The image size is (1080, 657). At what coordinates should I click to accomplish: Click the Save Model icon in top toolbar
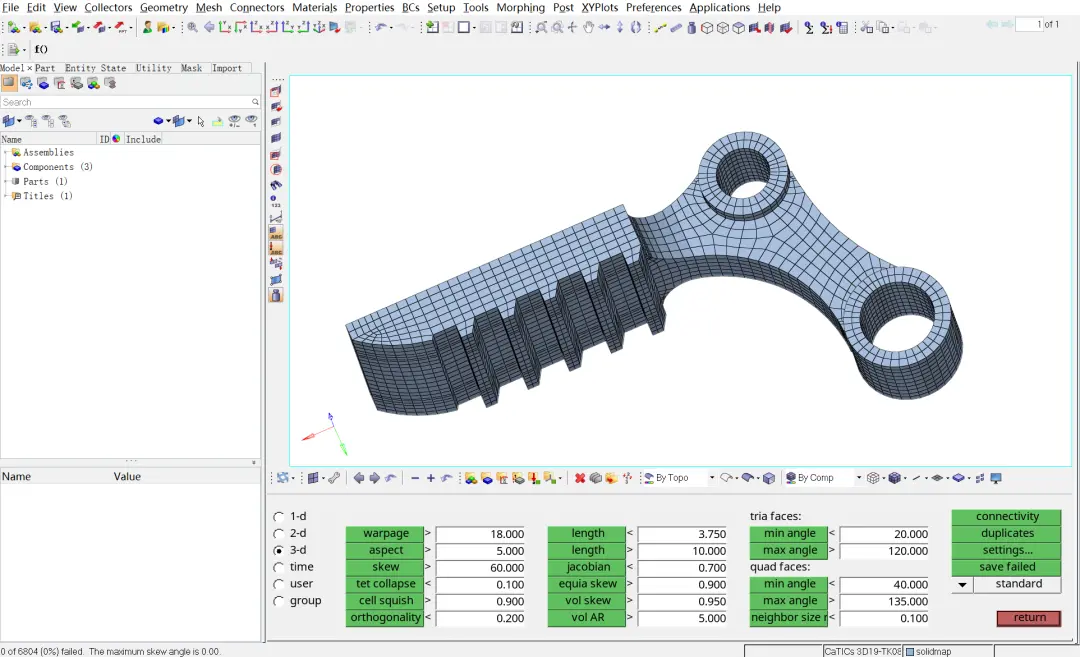[56, 28]
